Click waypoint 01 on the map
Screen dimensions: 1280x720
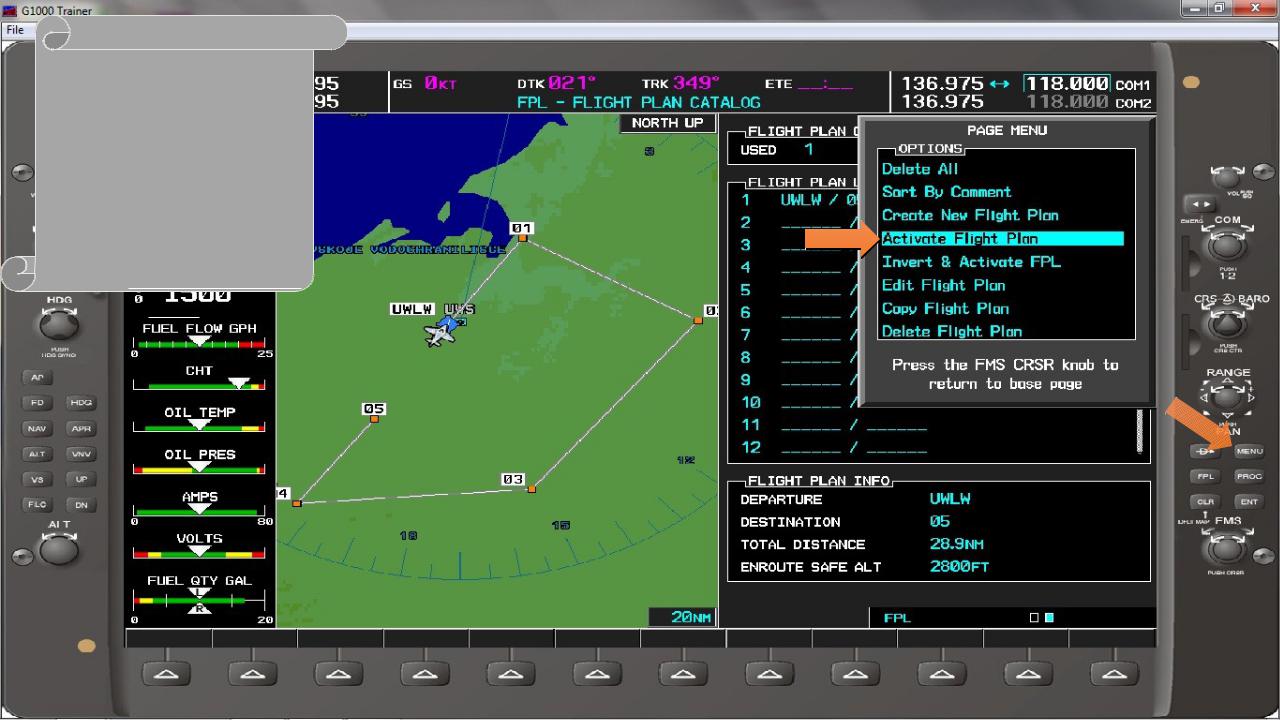click(522, 237)
